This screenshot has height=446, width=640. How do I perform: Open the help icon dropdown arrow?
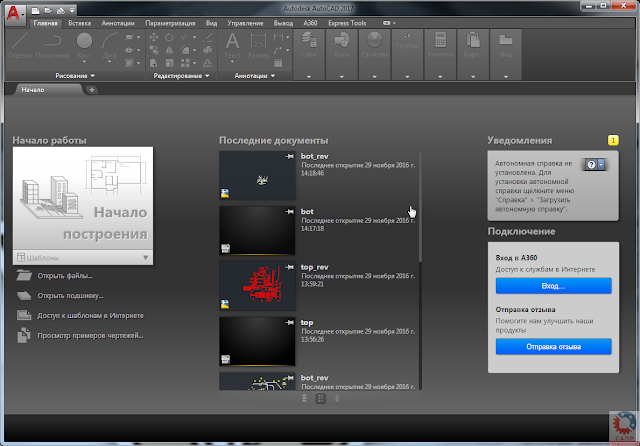(601, 164)
